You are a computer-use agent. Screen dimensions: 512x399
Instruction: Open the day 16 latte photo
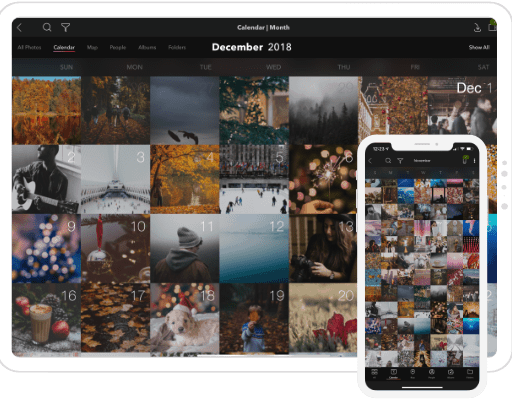pos(46,318)
